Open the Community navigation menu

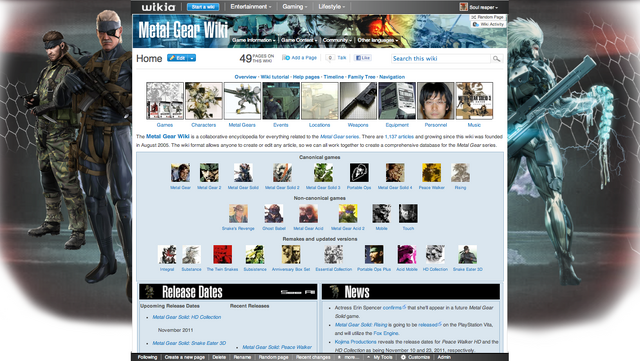coord(337,40)
